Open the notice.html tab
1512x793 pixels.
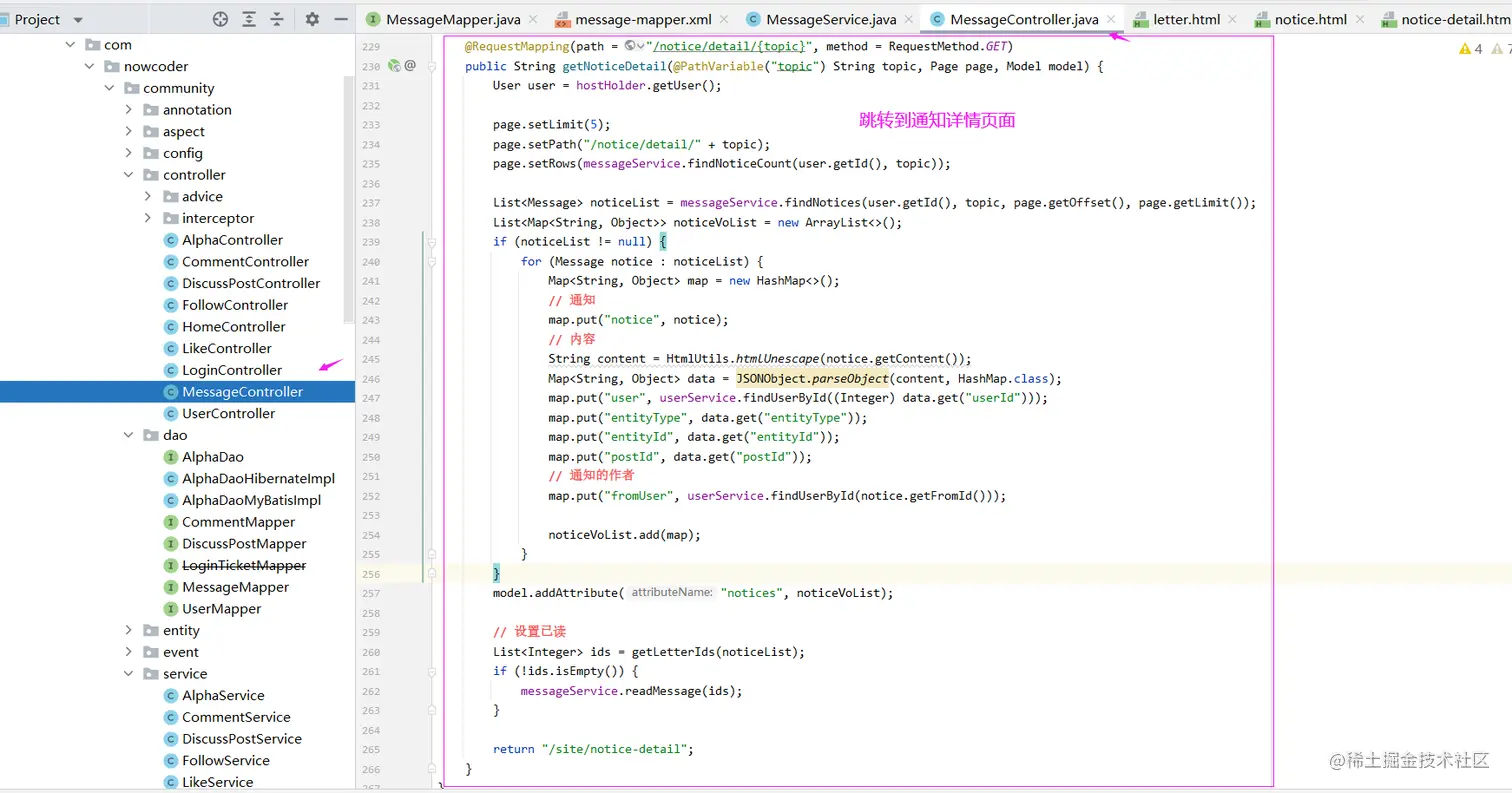tap(1310, 19)
